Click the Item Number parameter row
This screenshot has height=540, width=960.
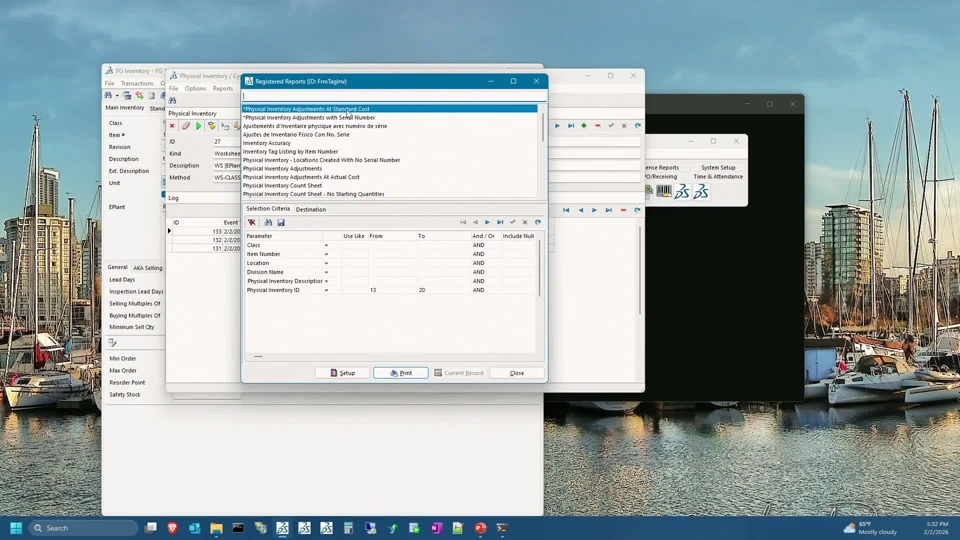click(x=391, y=254)
